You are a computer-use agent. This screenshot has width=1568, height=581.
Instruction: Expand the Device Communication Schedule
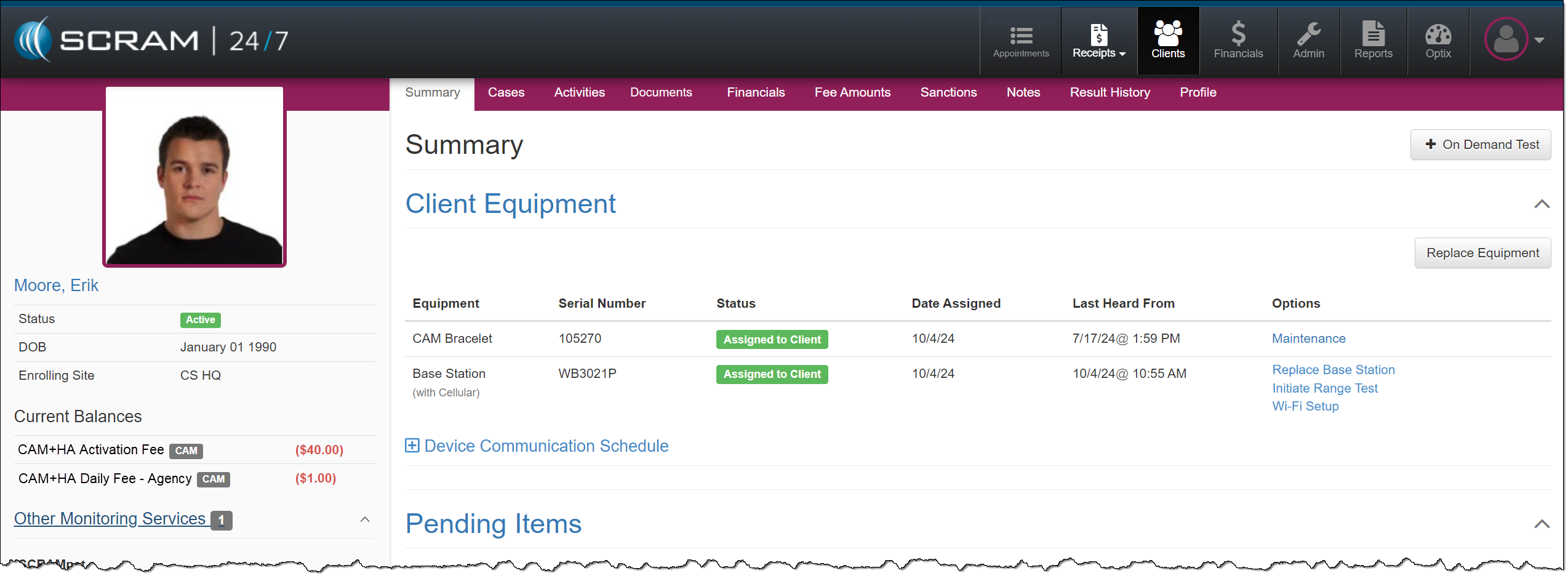[412, 446]
